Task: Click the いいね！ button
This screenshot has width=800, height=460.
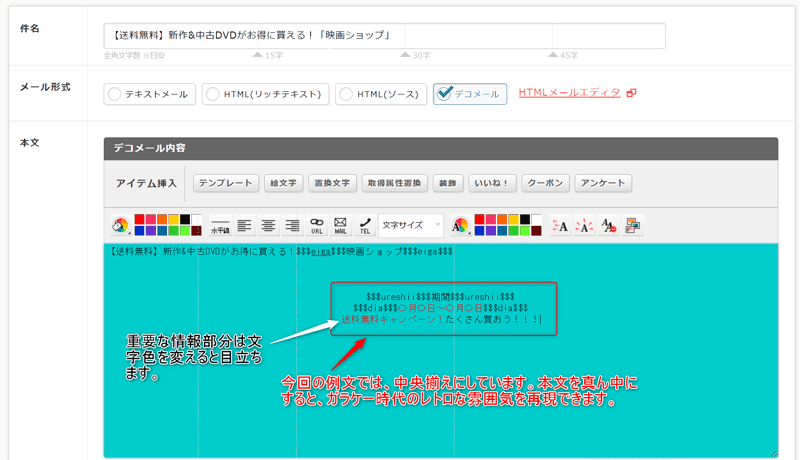Action: pos(492,183)
